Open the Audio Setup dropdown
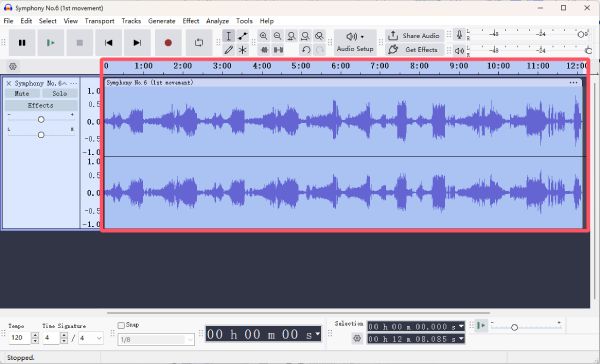The image size is (600, 364). (355, 42)
